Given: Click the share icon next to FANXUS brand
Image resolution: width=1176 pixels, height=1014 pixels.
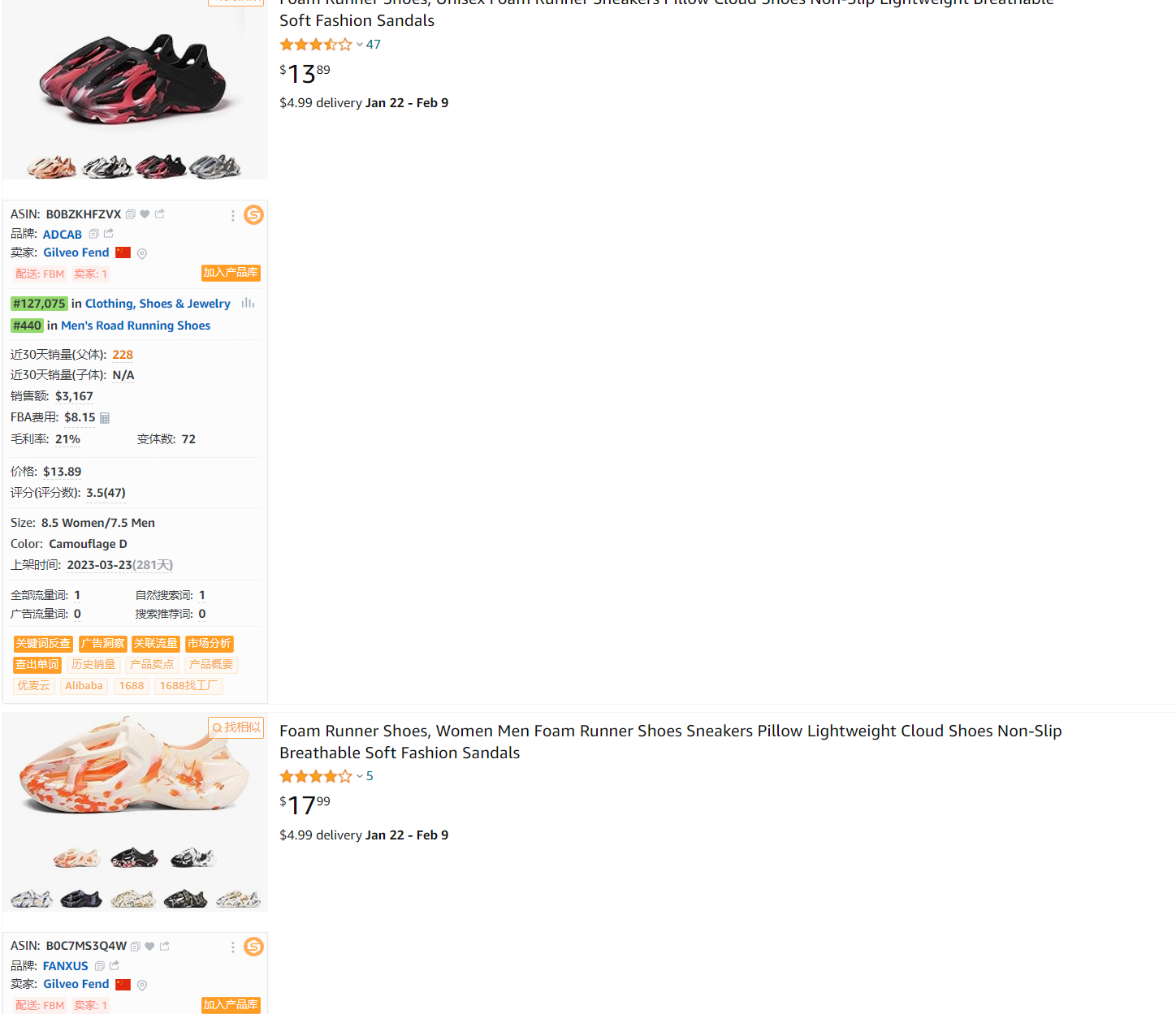Looking at the screenshot, I should [x=115, y=966].
